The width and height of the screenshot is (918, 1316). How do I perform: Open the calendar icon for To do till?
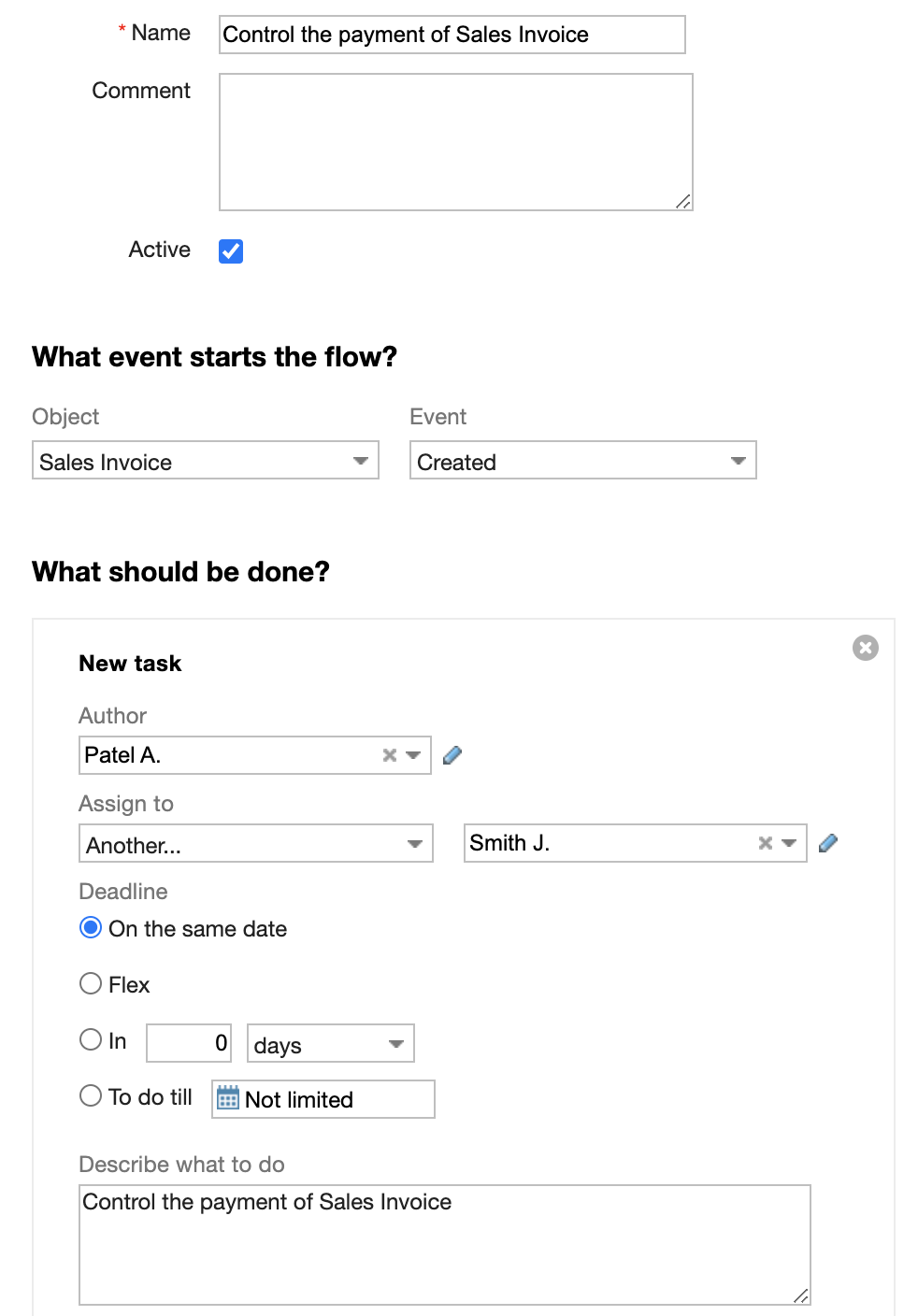[228, 1098]
